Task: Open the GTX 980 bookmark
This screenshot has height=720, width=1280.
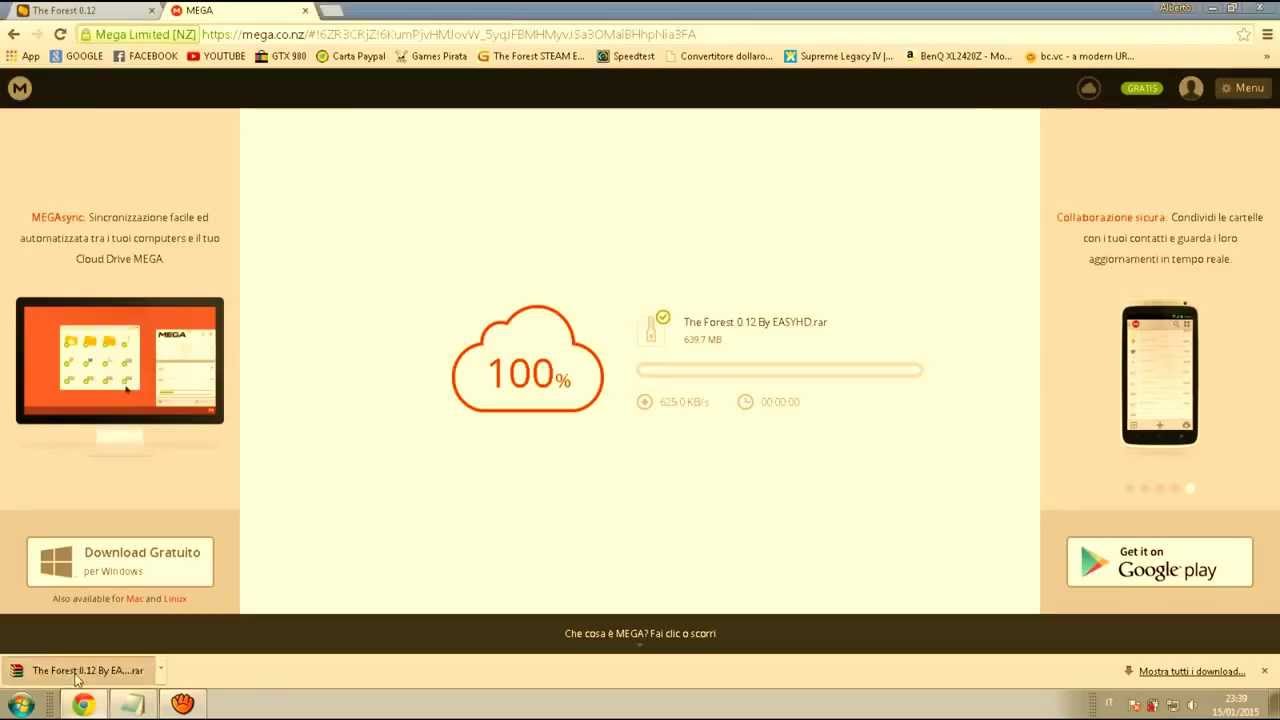Action: 280,56
